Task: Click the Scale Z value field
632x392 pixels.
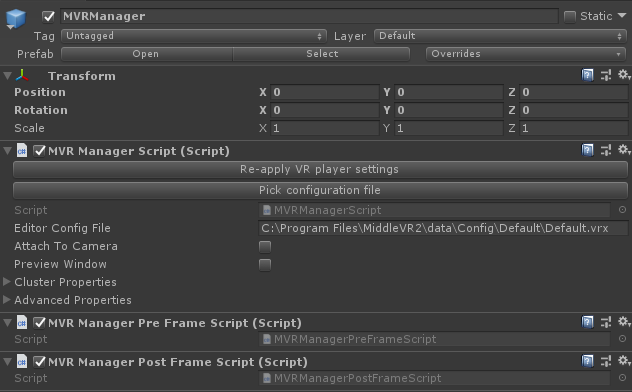Action: [574, 128]
